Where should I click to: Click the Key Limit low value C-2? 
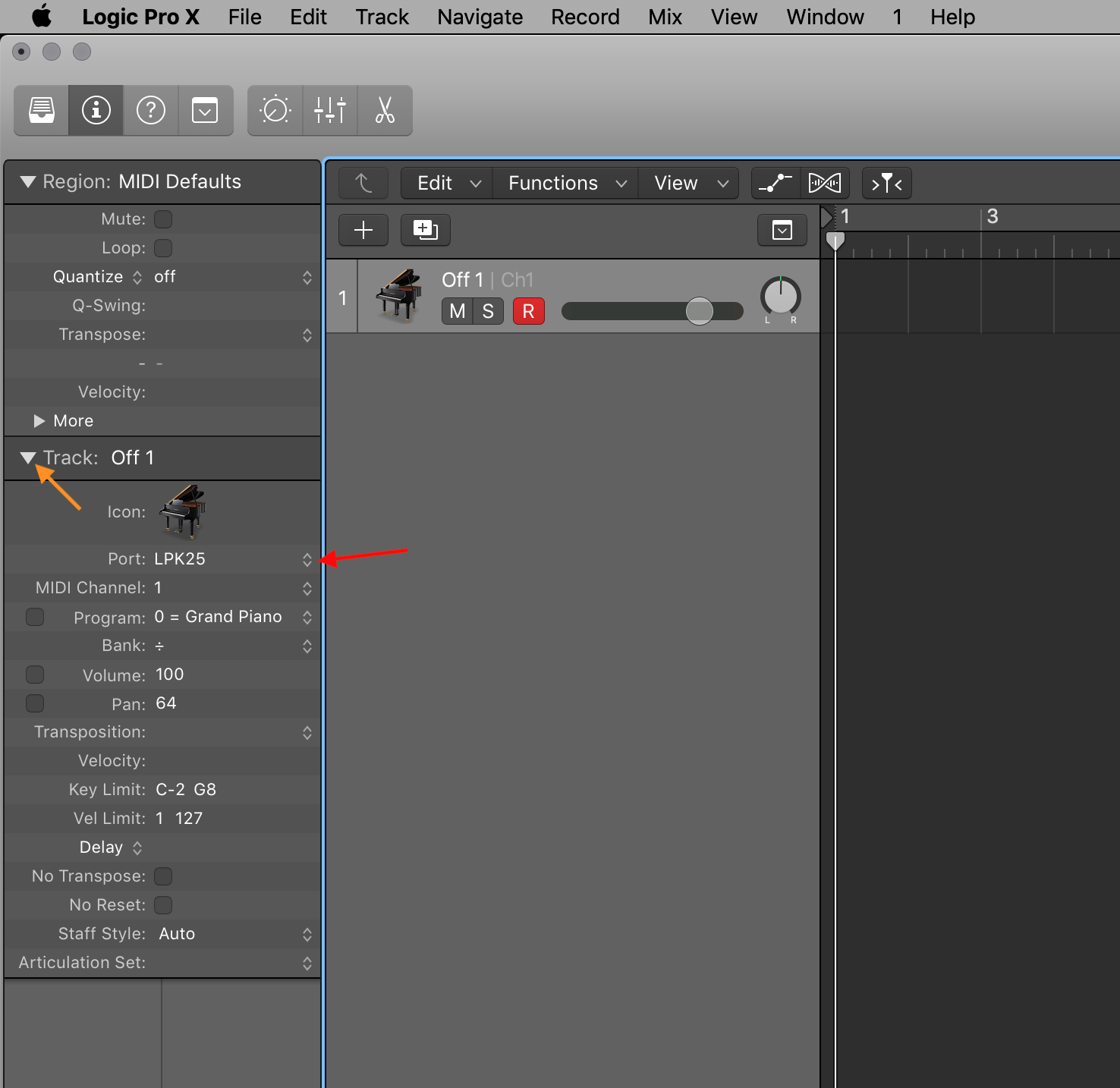click(171, 790)
